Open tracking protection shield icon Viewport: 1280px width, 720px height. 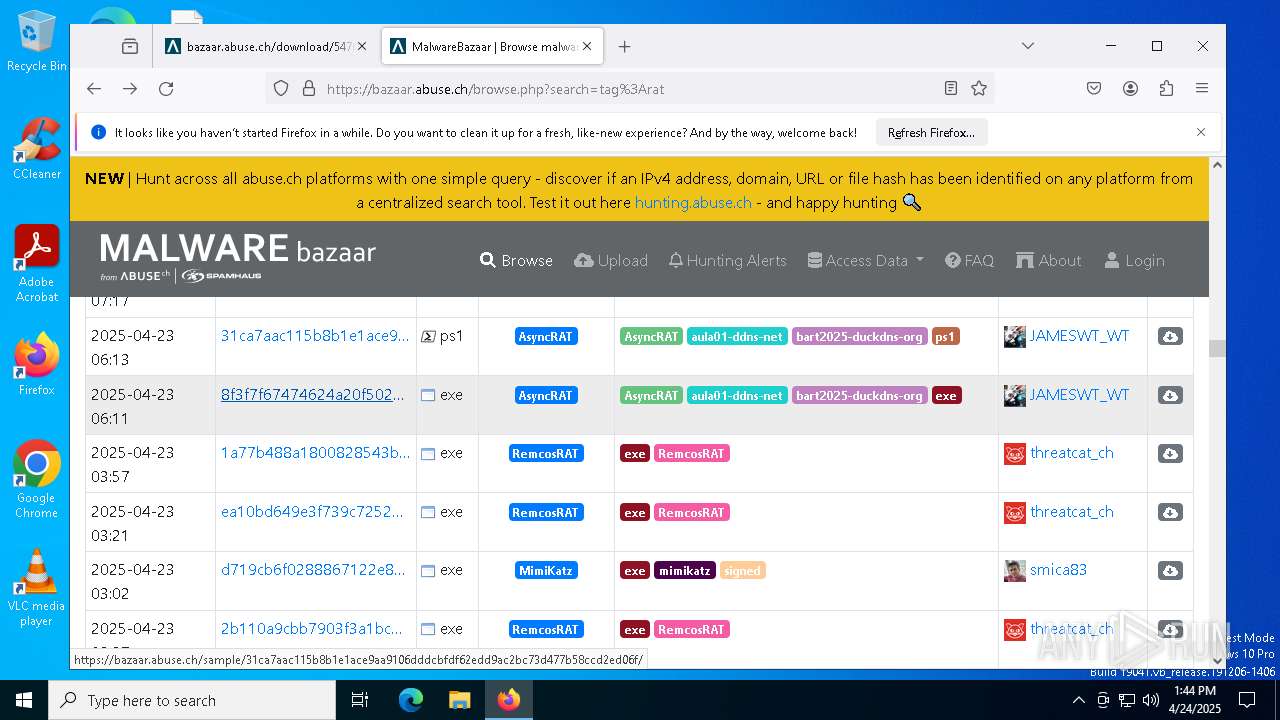click(281, 89)
